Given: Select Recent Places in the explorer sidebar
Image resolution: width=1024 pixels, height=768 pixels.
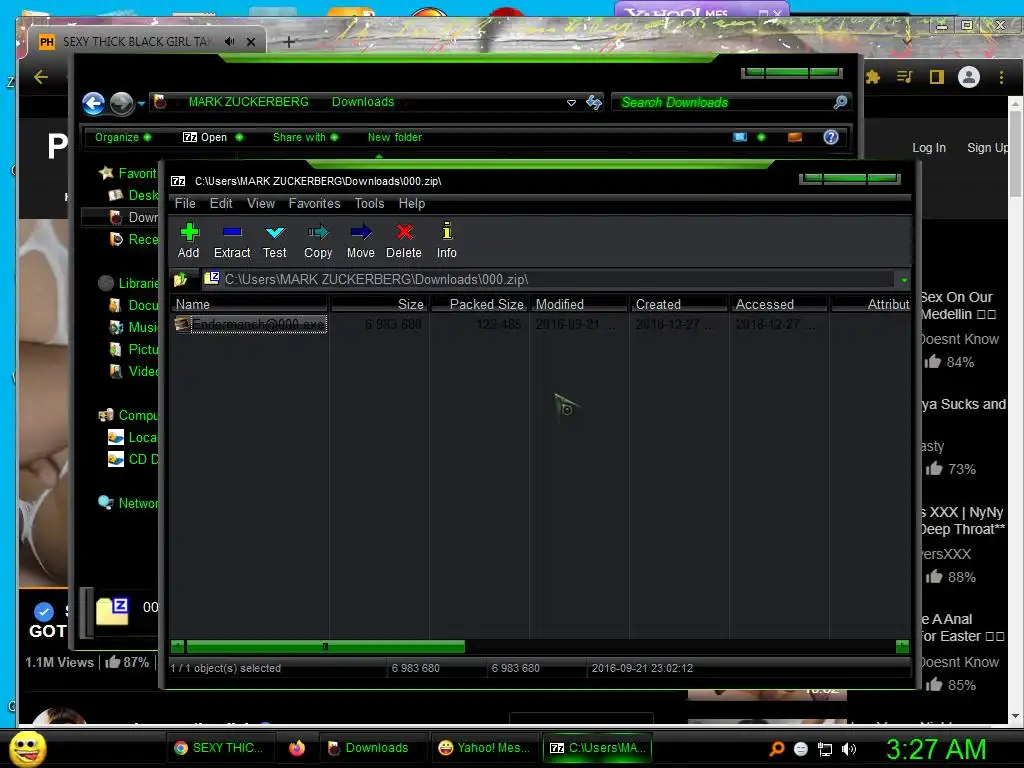Looking at the screenshot, I should pyautogui.click(x=134, y=239).
